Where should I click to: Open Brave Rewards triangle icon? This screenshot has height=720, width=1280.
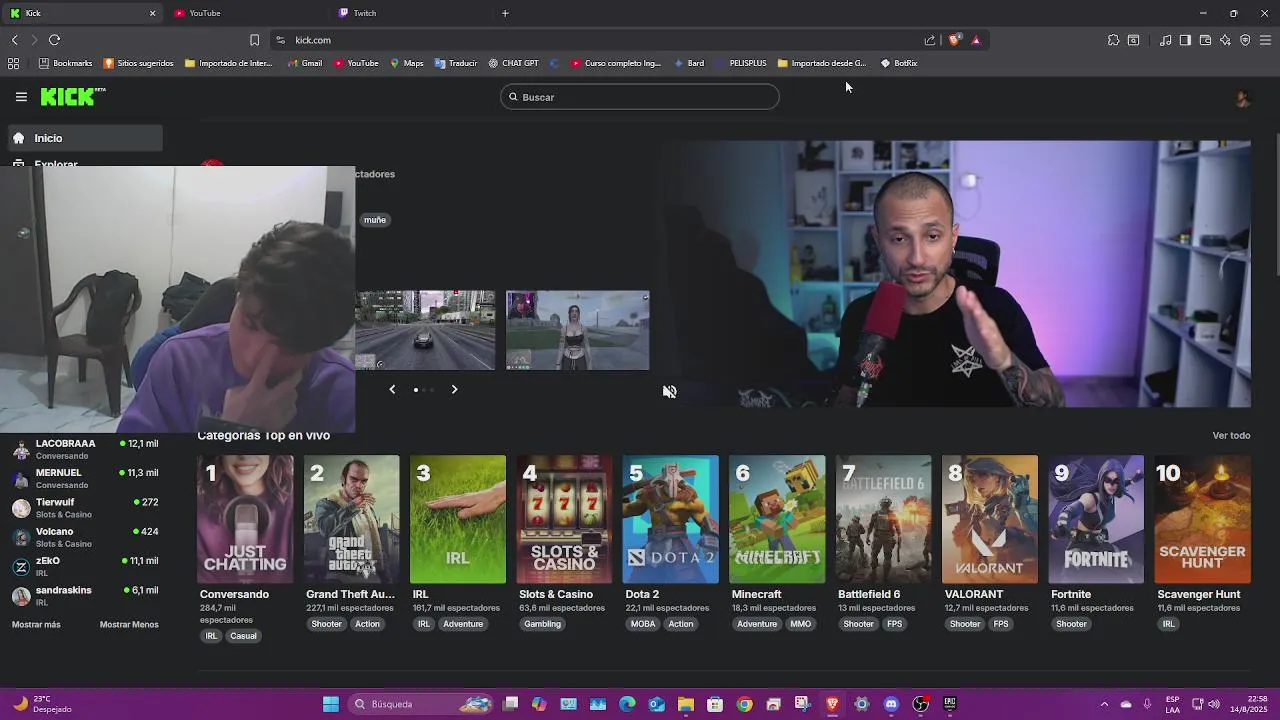click(x=976, y=40)
